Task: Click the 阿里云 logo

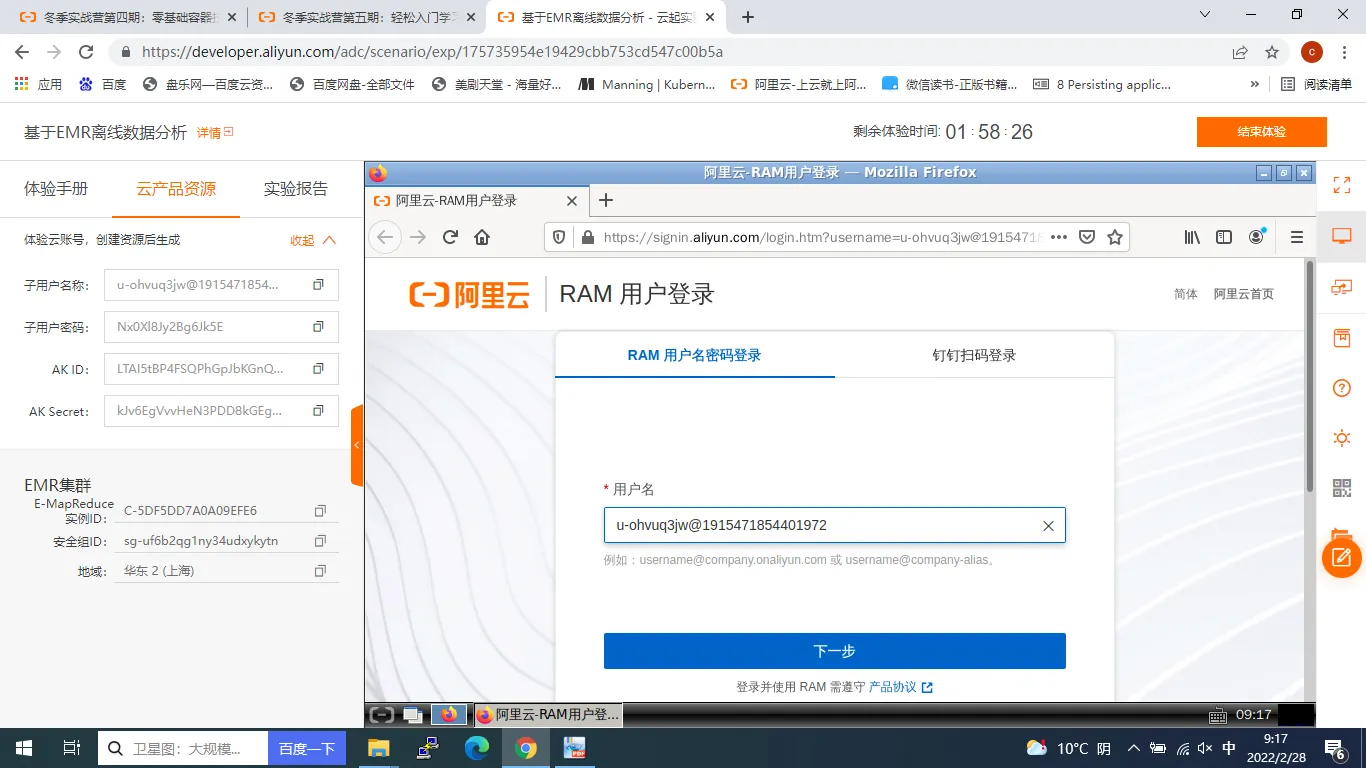Action: pyautogui.click(x=469, y=294)
